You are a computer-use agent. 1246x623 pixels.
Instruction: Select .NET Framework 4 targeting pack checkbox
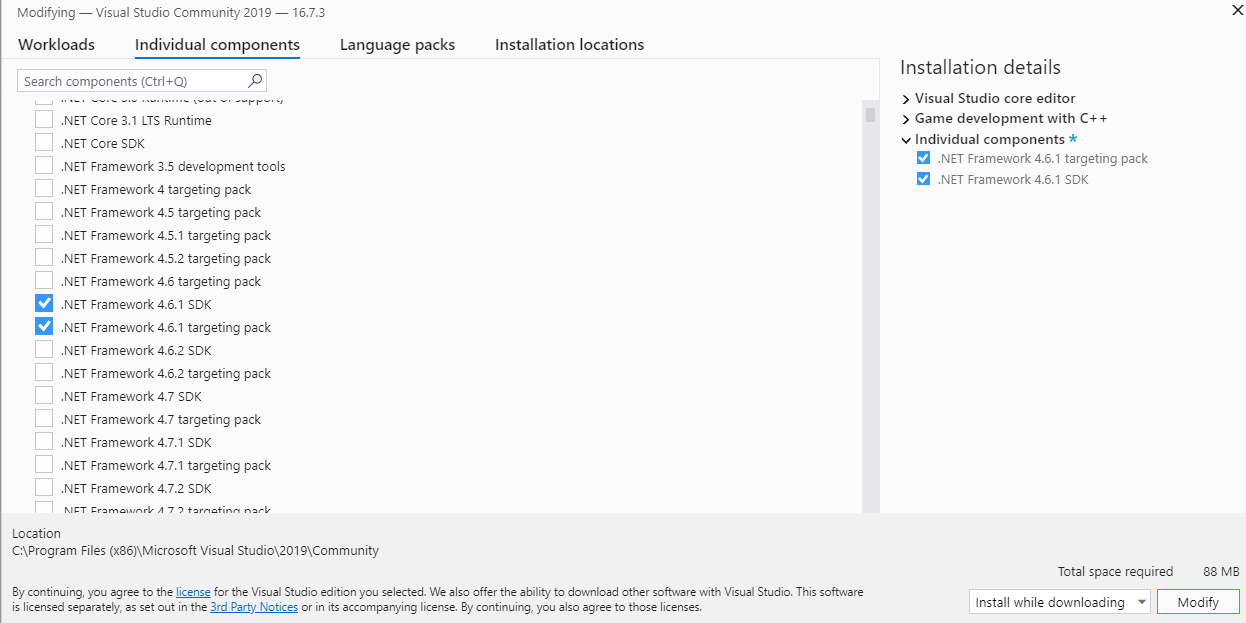(44, 189)
